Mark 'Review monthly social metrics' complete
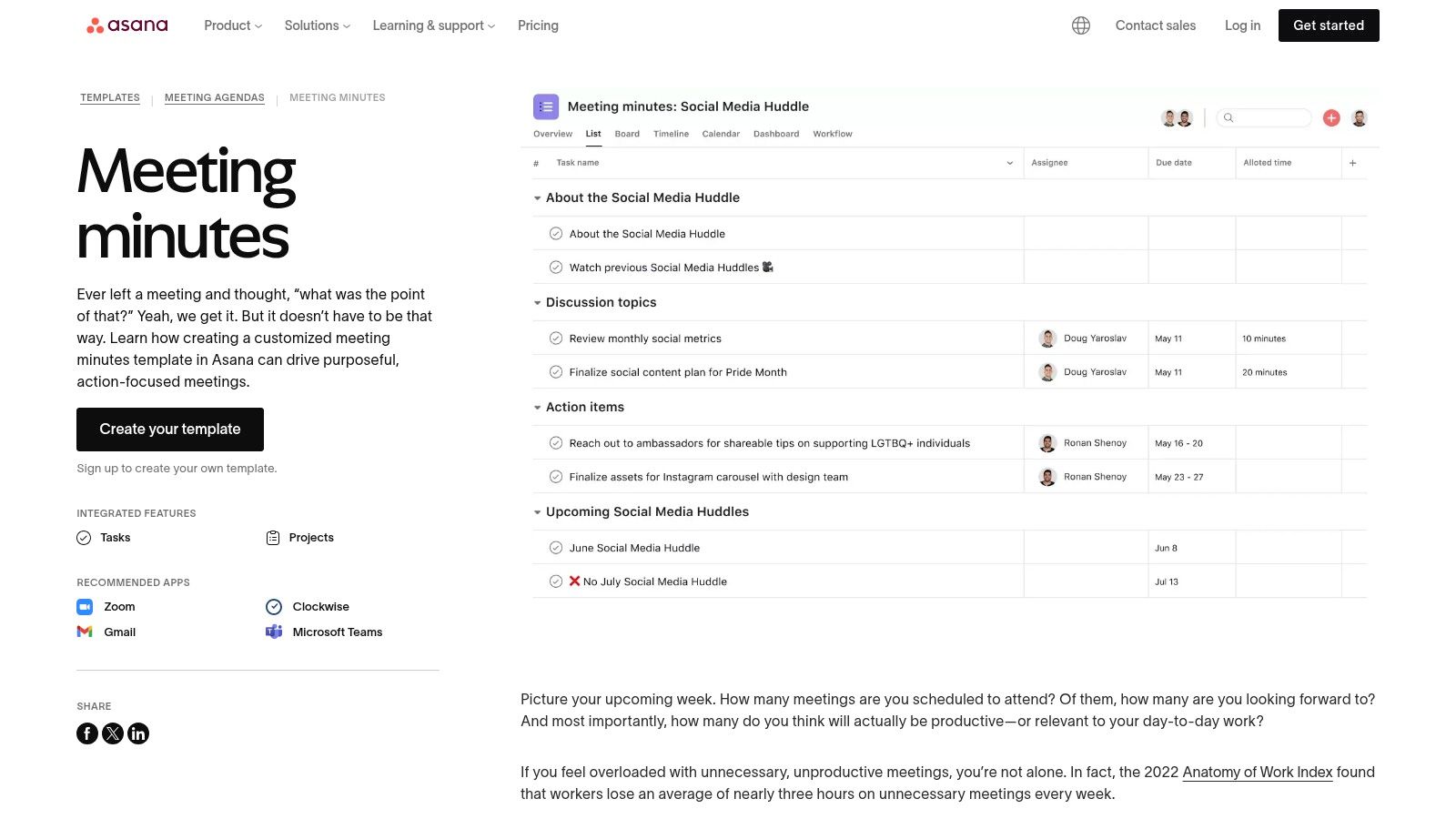This screenshot has width=1456, height=819. 556,338
